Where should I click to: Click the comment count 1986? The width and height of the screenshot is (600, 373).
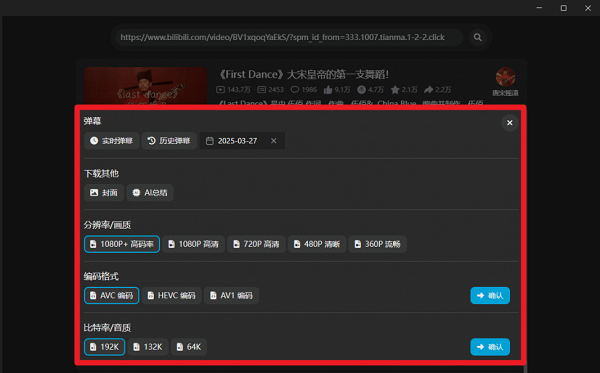pyautogui.click(x=304, y=90)
